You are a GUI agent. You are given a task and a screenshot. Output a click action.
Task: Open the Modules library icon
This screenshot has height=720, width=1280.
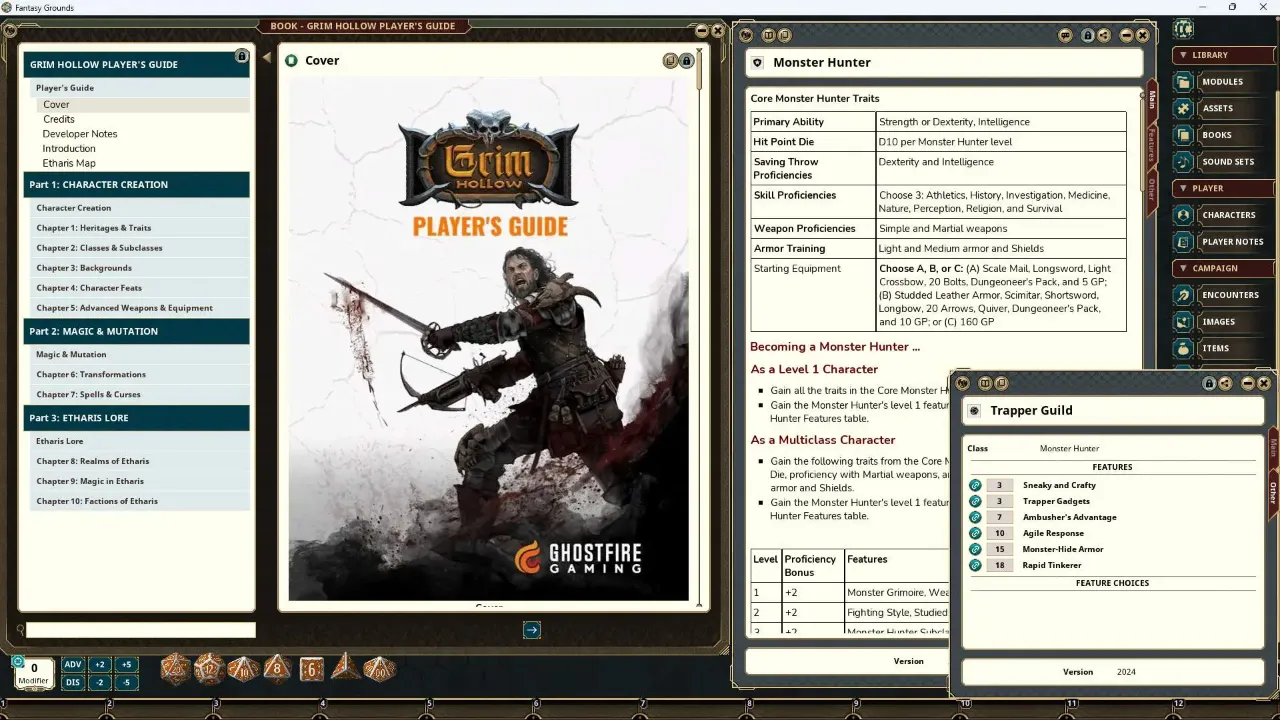(1184, 82)
